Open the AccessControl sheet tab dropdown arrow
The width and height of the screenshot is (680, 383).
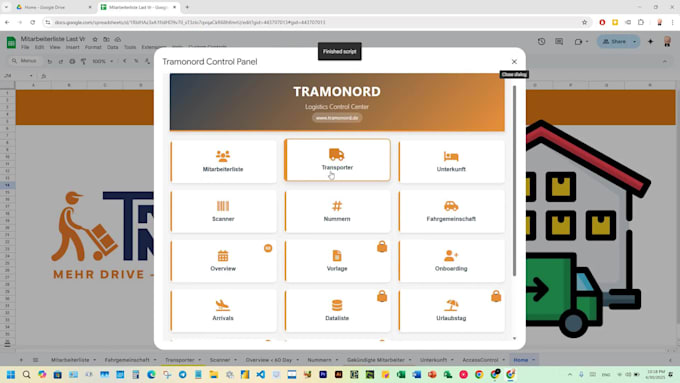pos(503,360)
